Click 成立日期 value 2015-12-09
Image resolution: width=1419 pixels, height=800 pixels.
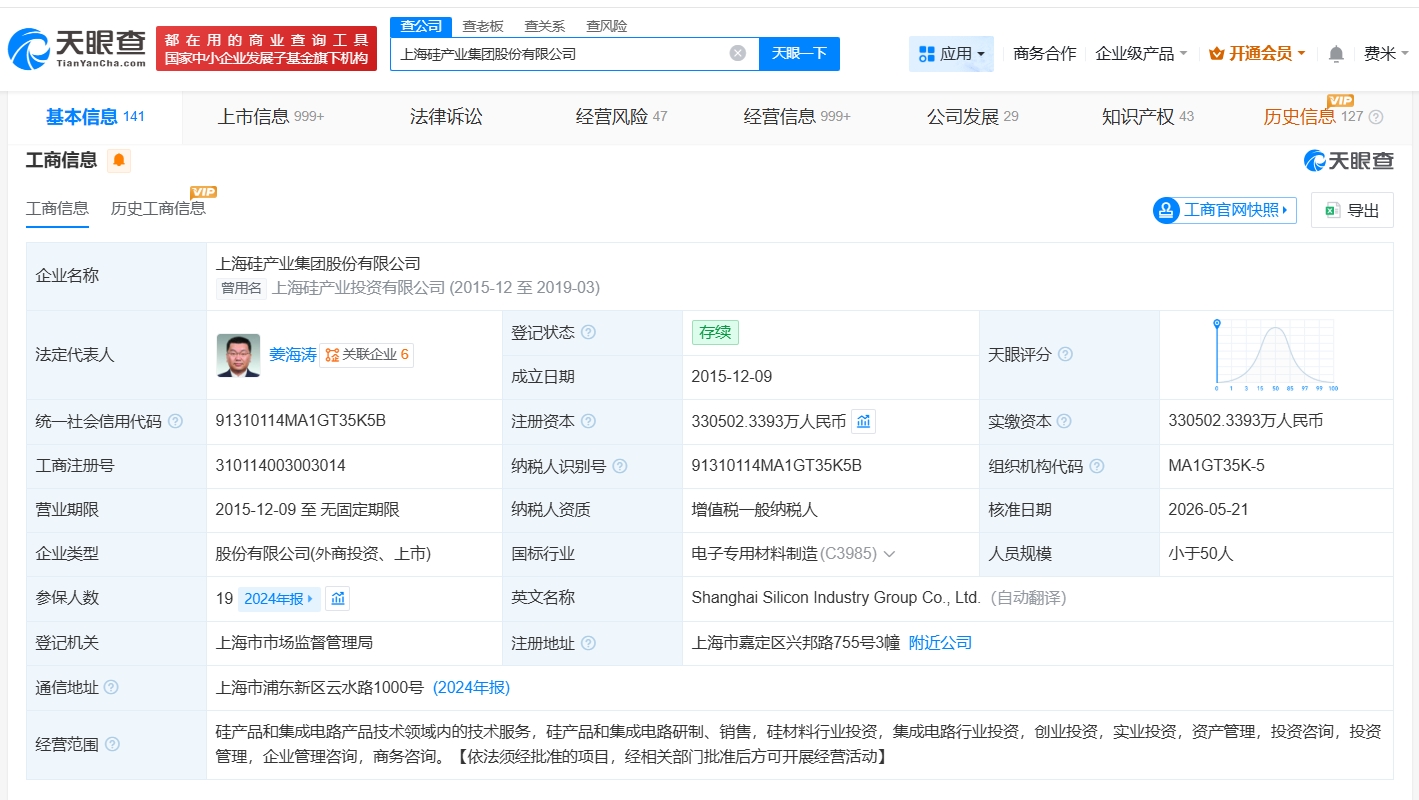pyautogui.click(x=732, y=377)
